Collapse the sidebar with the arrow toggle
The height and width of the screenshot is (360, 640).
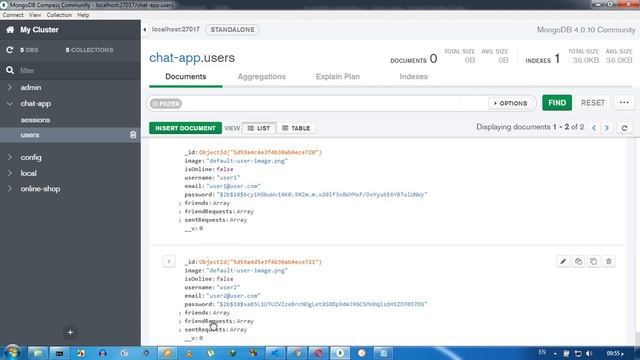pyautogui.click(x=144, y=29)
